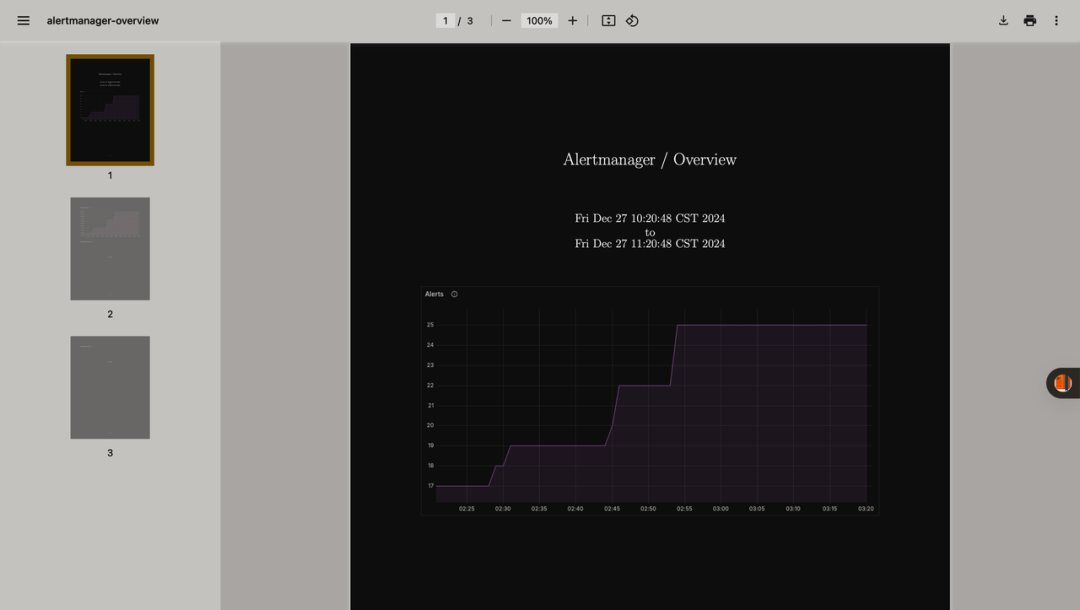Click the alertmanager-overview file title
Screen dimensions: 1080x610
coord(102,21)
